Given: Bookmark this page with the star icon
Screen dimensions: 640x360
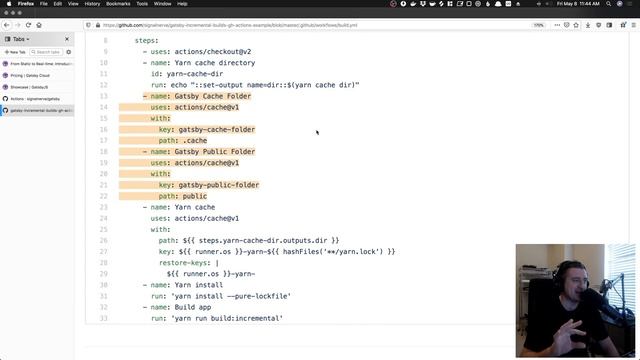Looking at the screenshot, I should (x=576, y=25).
